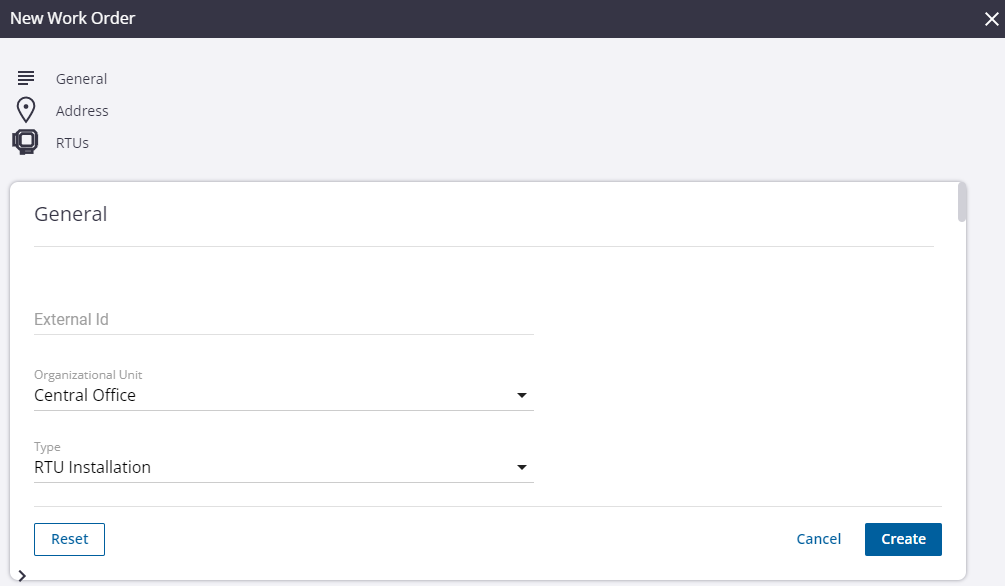Expand the chevron arrow at bottom left
1005x586 pixels.
pyautogui.click(x=22, y=576)
